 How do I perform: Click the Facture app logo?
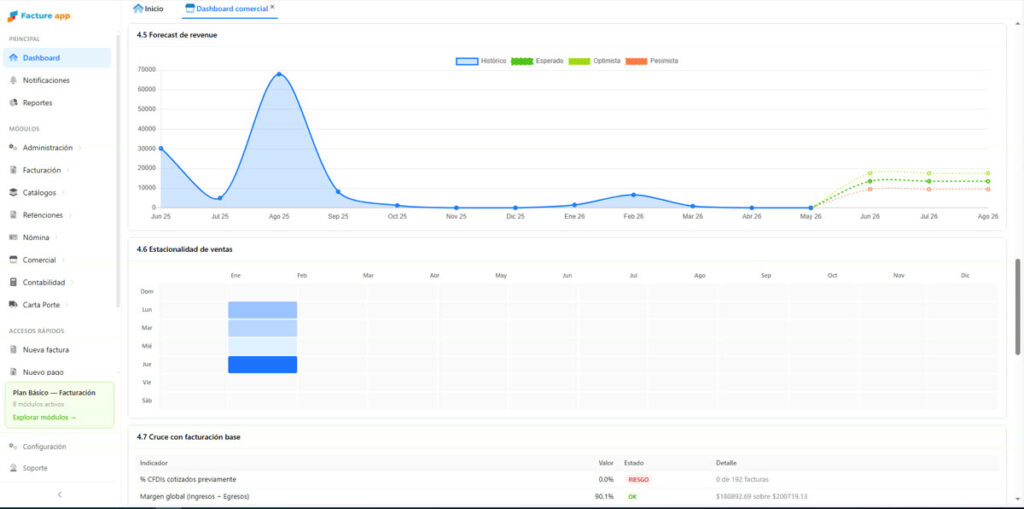pyautogui.click(x=39, y=16)
